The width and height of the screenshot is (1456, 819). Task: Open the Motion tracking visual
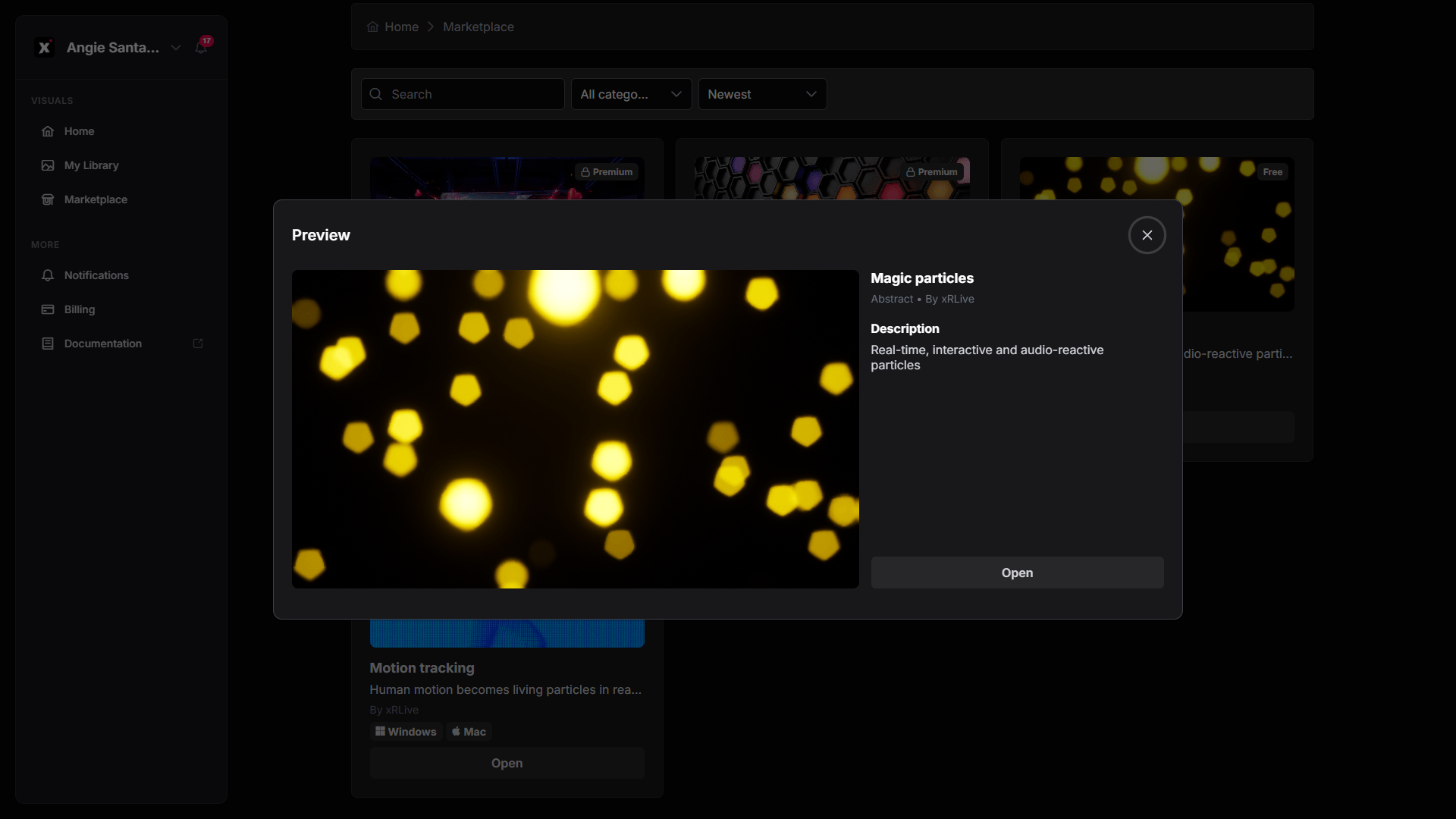pyautogui.click(x=507, y=763)
